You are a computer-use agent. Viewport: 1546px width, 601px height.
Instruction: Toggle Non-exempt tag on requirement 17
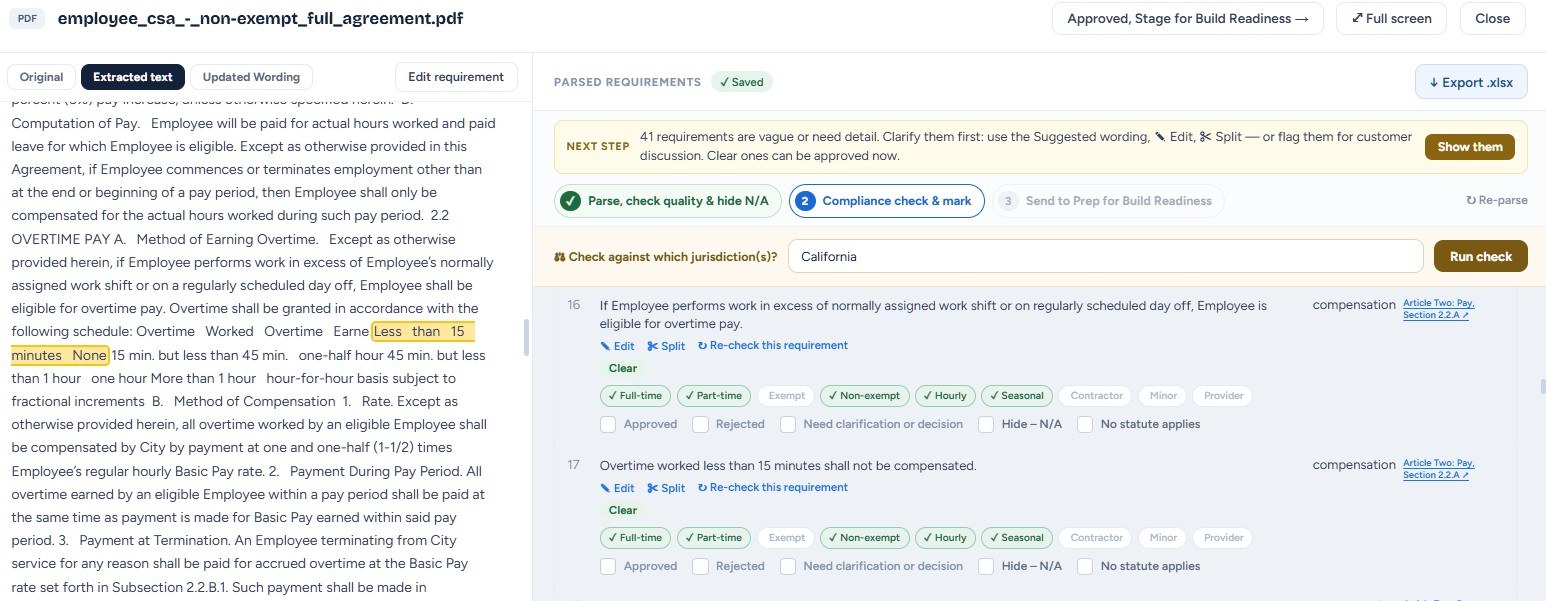click(864, 538)
